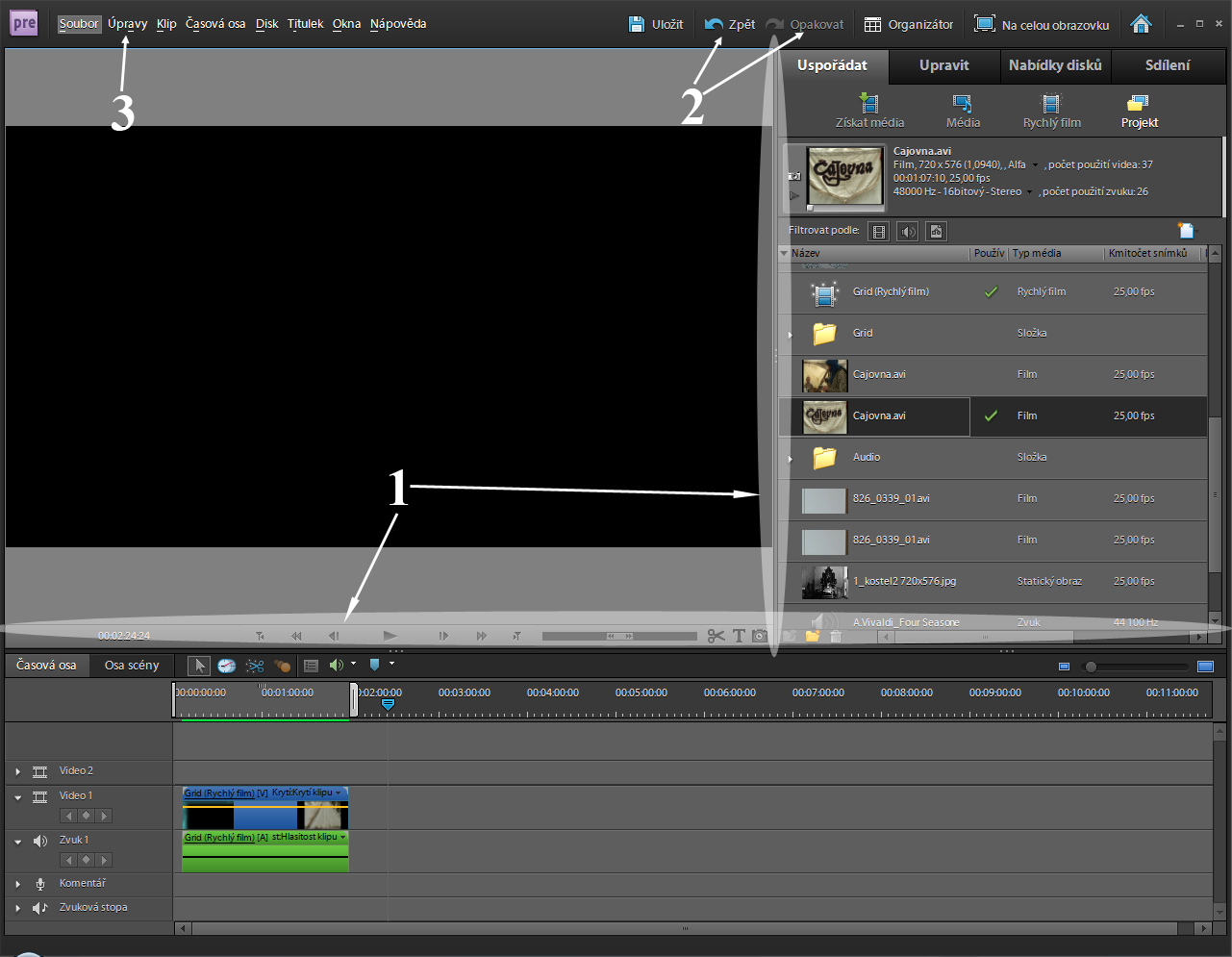Click the Properties icon next to Time Stretch
Screen dimensions: 1232x957
tap(255, 666)
